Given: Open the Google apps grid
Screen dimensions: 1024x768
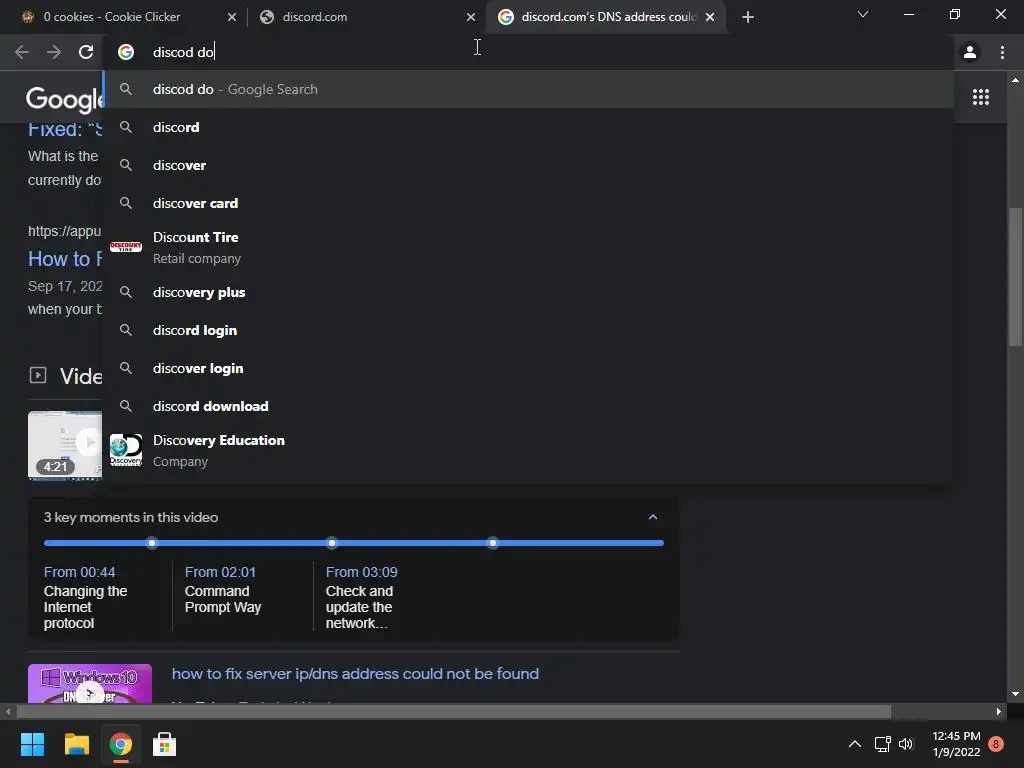Looking at the screenshot, I should 981,97.
